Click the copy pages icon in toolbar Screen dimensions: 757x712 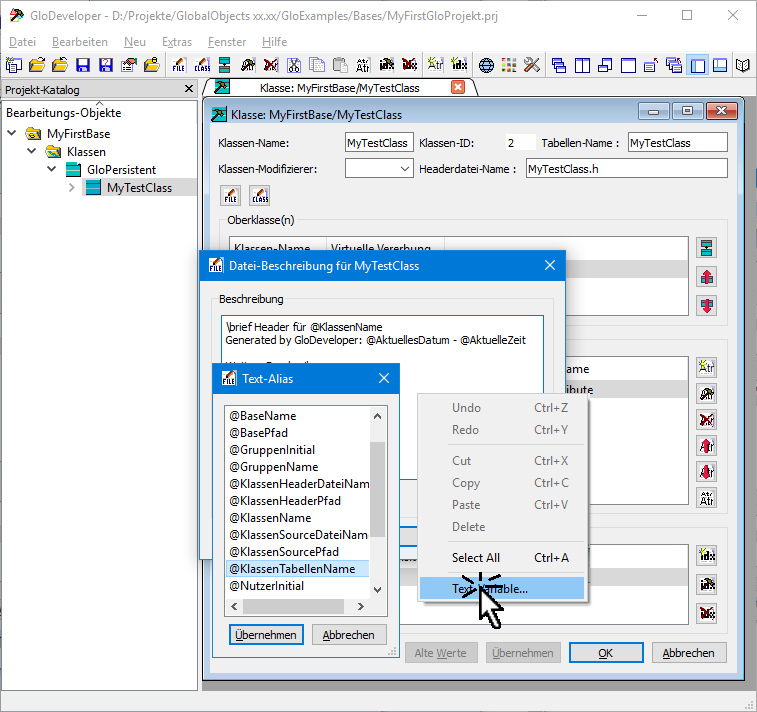point(317,65)
